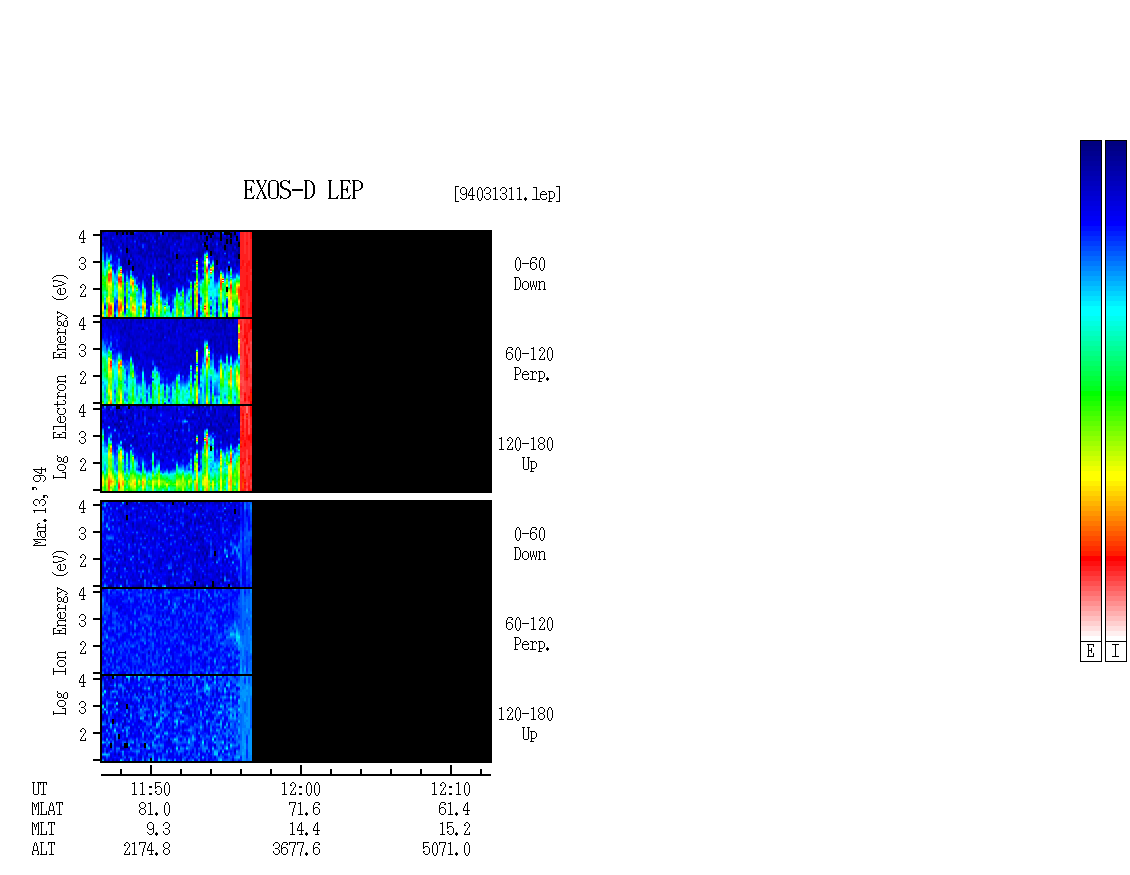
Task: Click the EXOS-D LEP plot title
Action: (x=303, y=190)
